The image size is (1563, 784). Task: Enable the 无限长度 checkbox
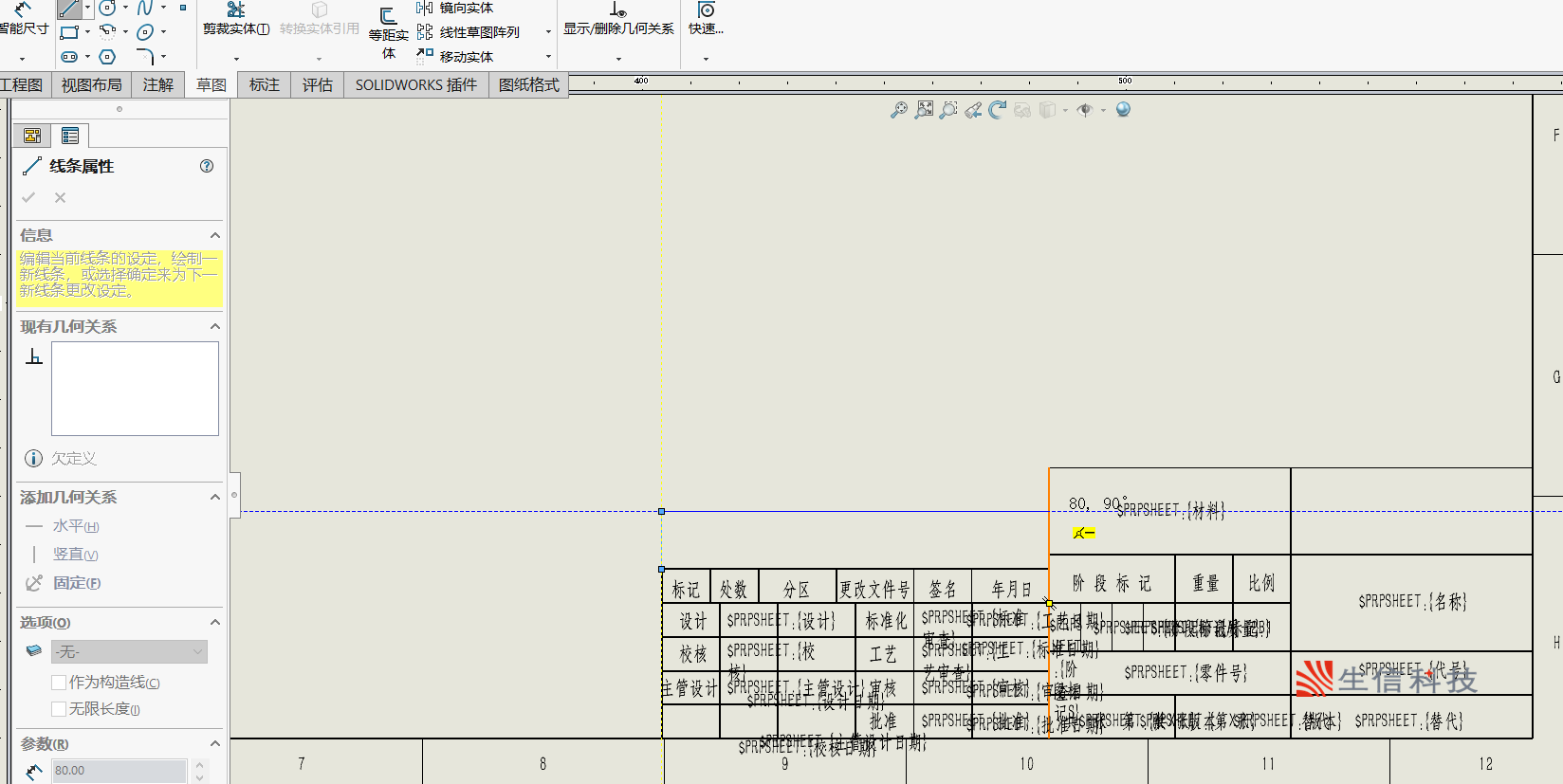pos(59,709)
